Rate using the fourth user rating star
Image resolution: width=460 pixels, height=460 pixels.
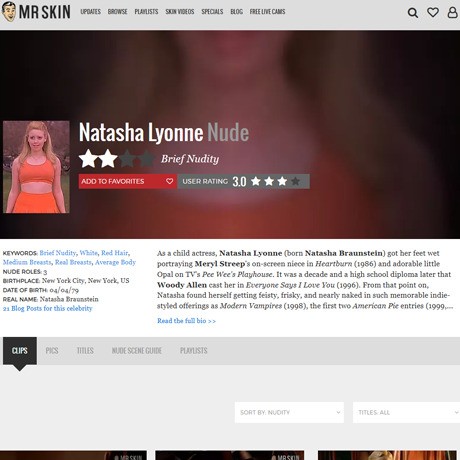(295, 181)
